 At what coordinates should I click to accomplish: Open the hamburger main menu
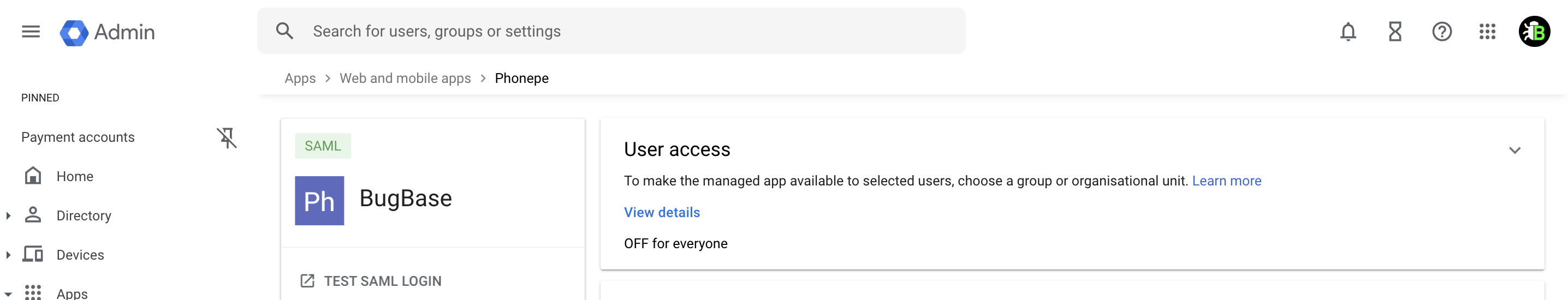(31, 32)
